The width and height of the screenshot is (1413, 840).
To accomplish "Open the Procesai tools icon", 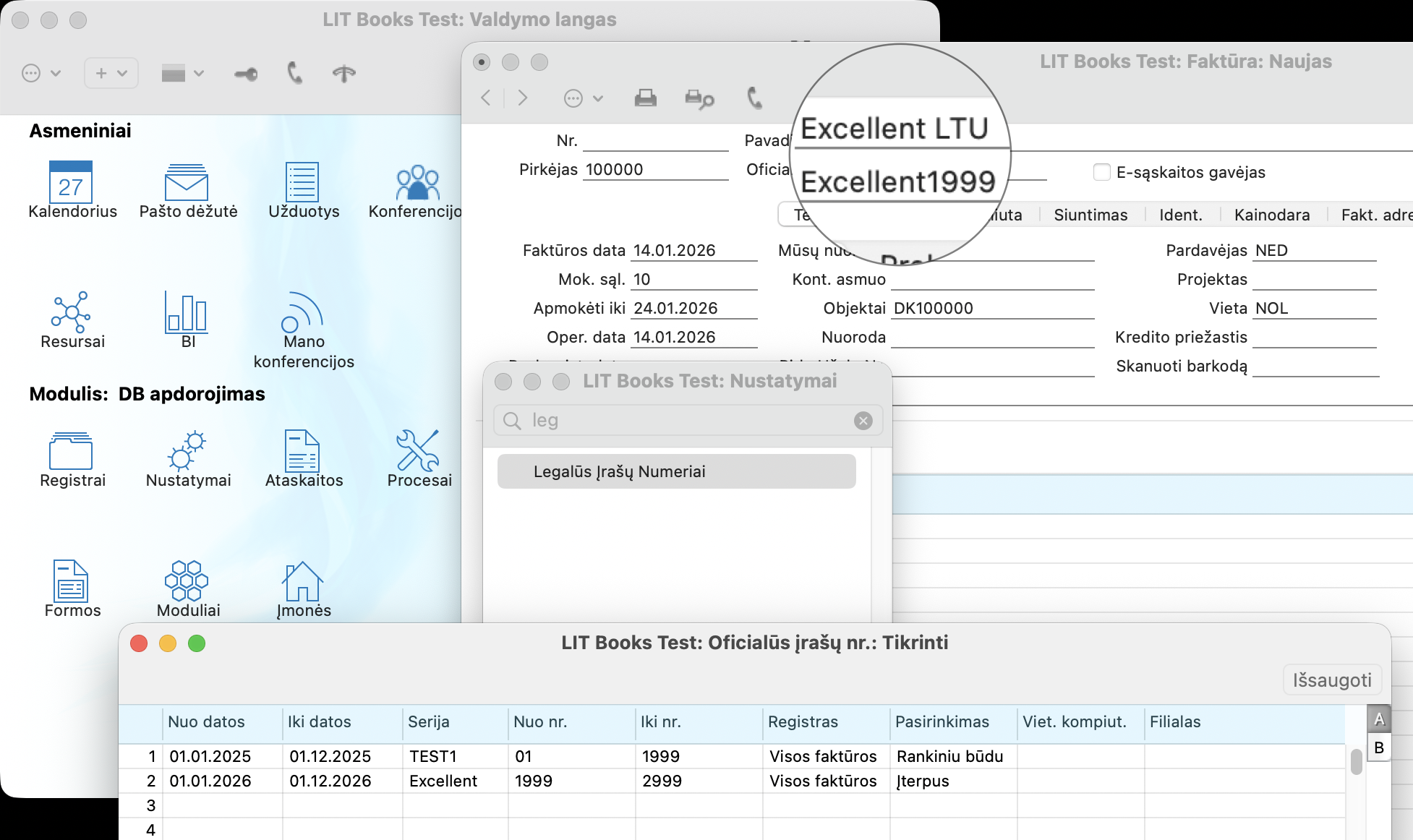I will click(418, 451).
